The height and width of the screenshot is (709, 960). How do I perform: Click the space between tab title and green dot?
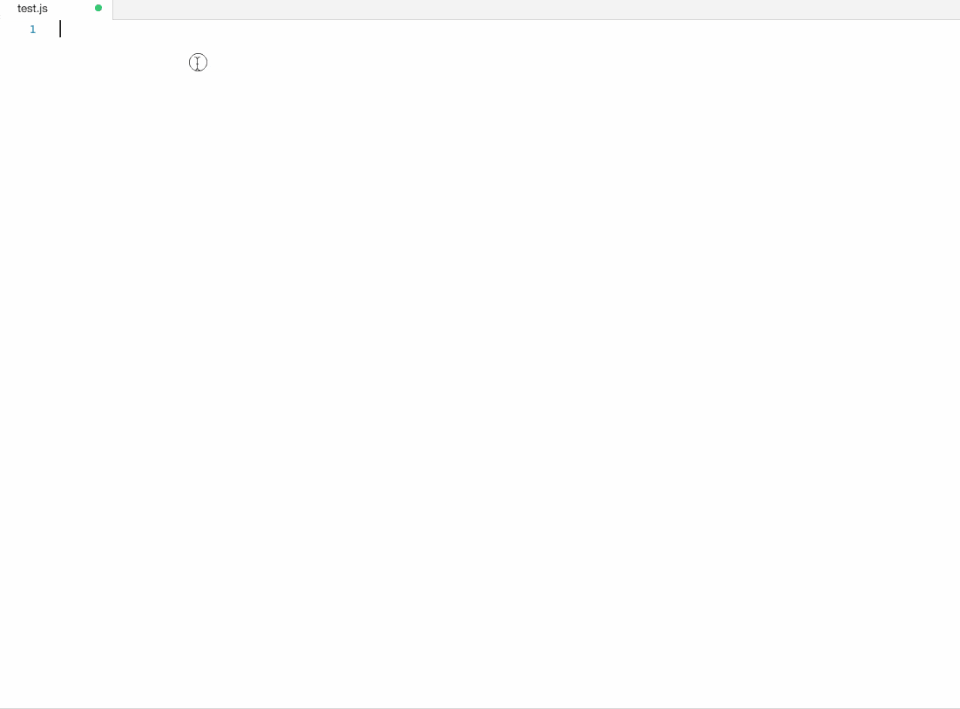(71, 9)
